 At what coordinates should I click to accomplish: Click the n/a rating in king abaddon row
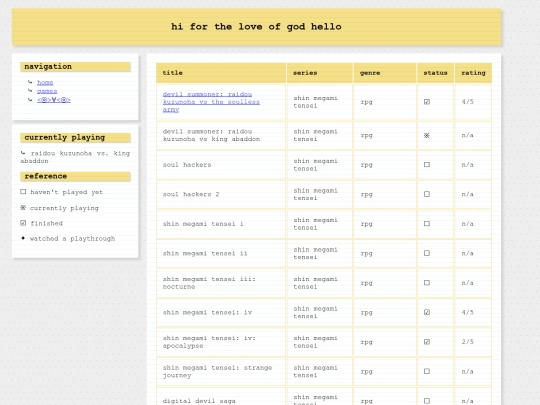[x=467, y=135]
